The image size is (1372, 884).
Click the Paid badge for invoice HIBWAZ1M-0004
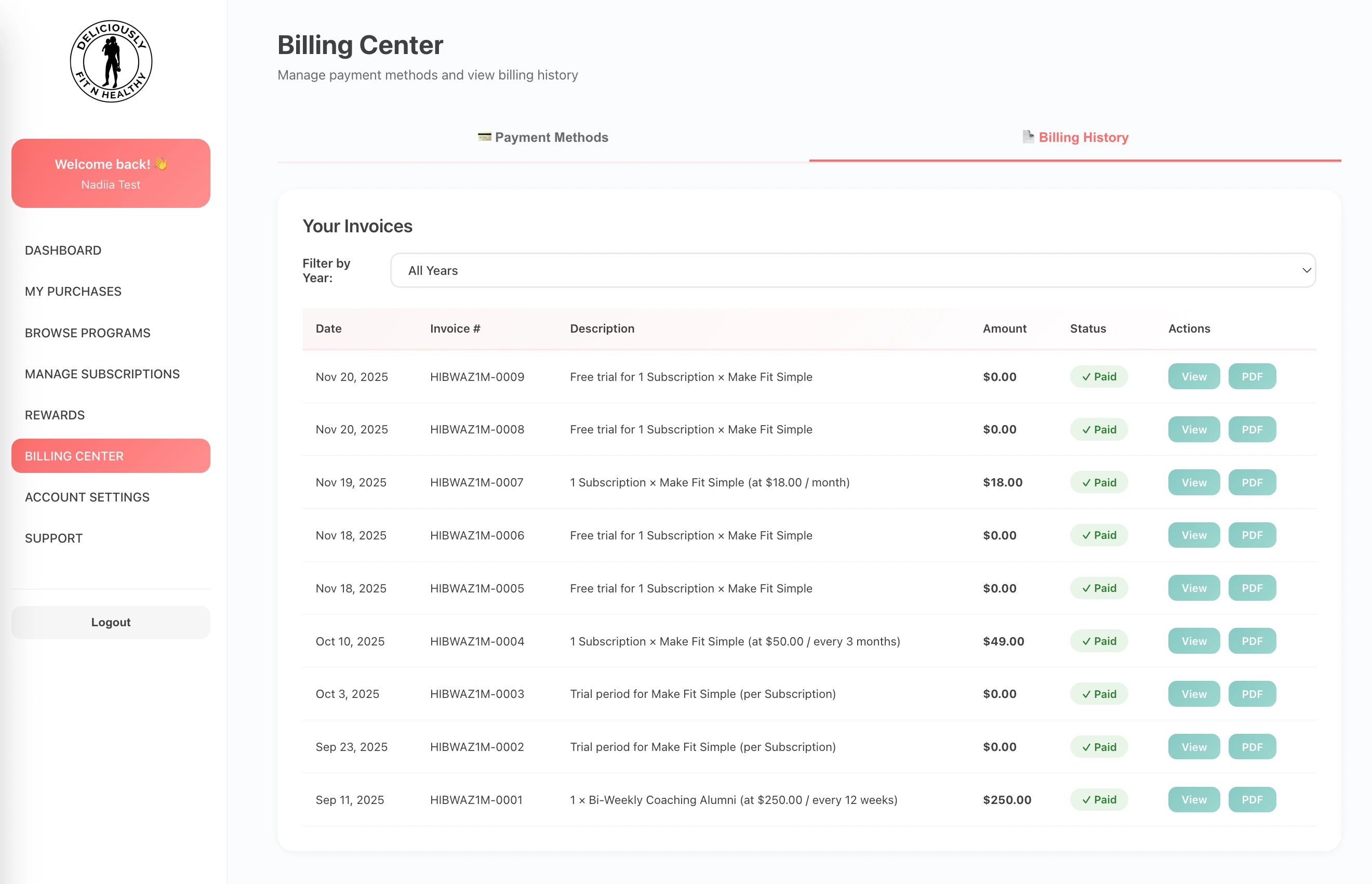[x=1099, y=641]
